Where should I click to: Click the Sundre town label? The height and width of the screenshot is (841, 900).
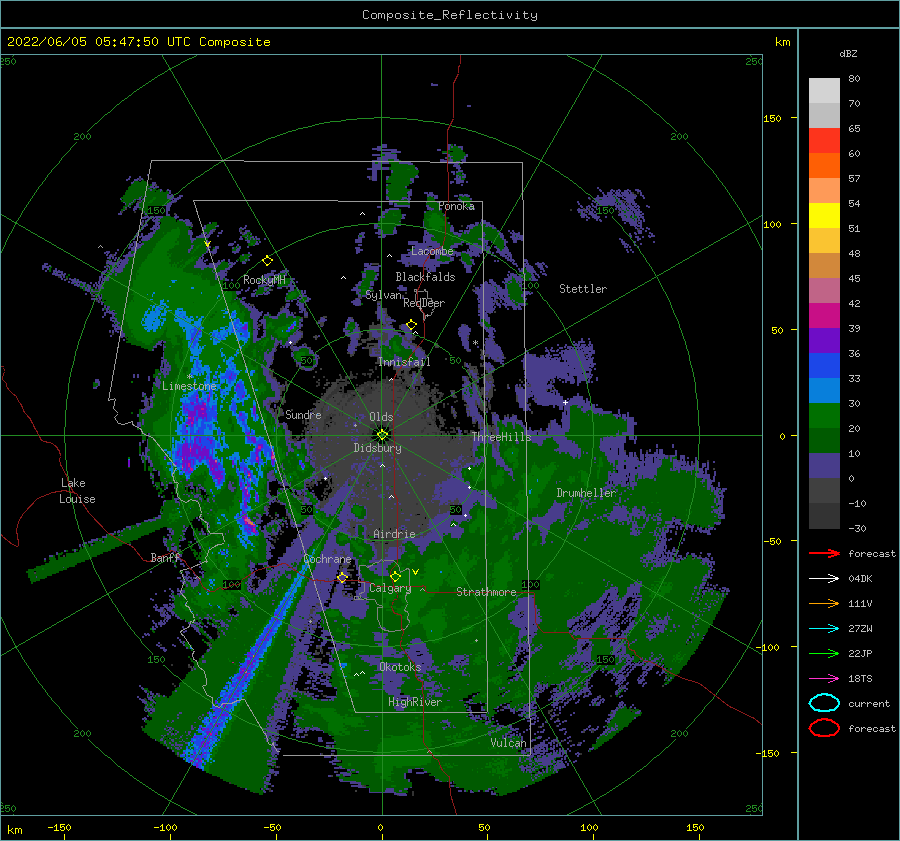(x=304, y=414)
